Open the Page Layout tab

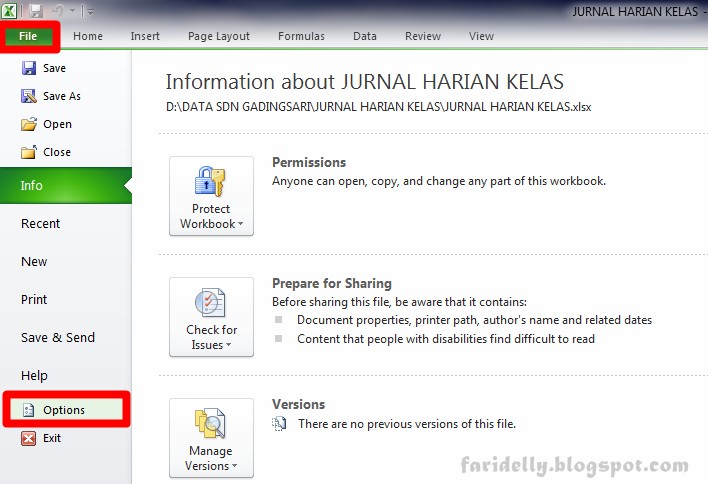point(219,36)
